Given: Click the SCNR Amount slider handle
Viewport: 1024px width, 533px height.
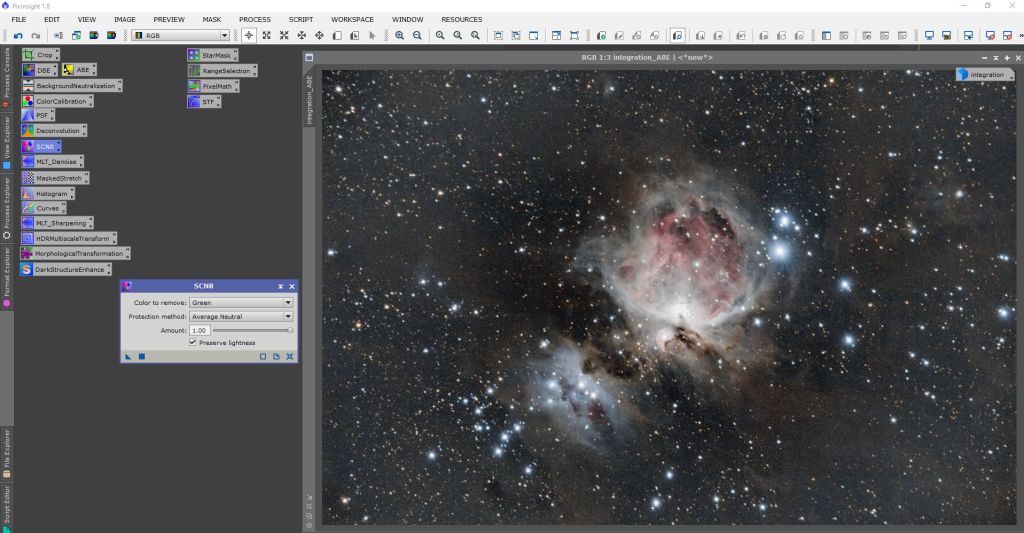Looking at the screenshot, I should (290, 330).
